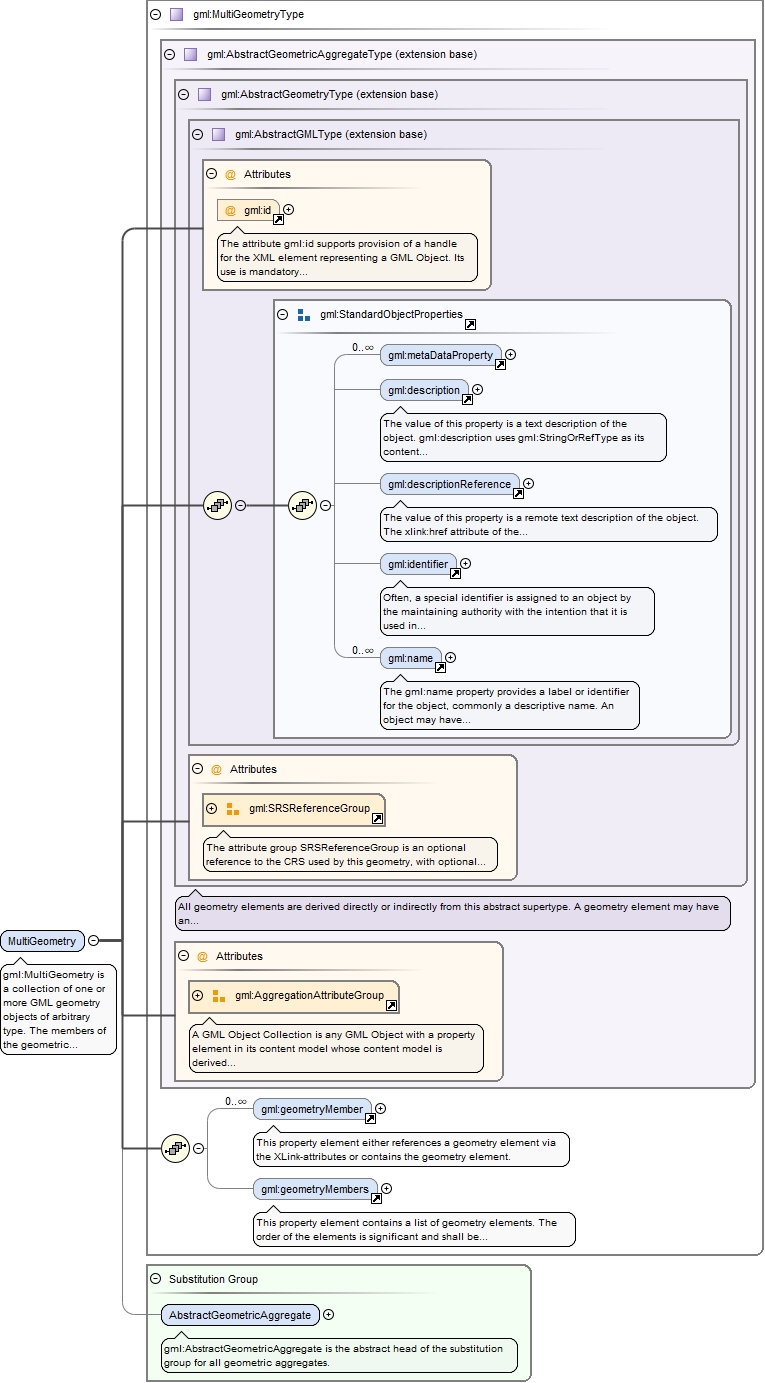Expand gml:AggregationAttributeGroup plus button
The width and height of the screenshot is (765, 1383).
coord(197,995)
